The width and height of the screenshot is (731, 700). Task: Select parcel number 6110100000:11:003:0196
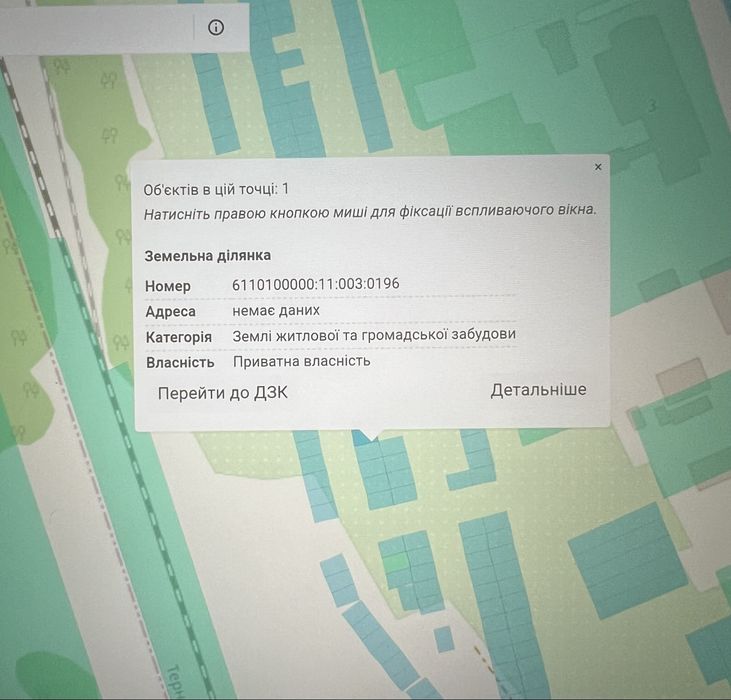[316, 283]
